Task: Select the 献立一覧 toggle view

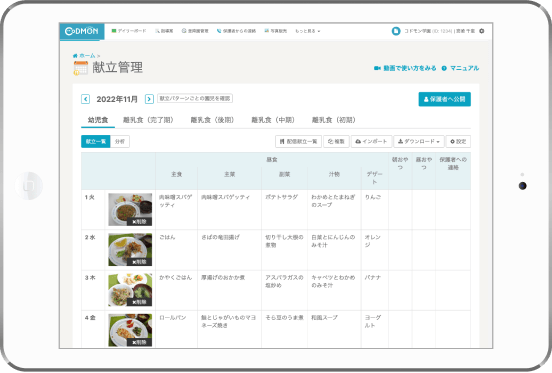Action: click(x=96, y=141)
